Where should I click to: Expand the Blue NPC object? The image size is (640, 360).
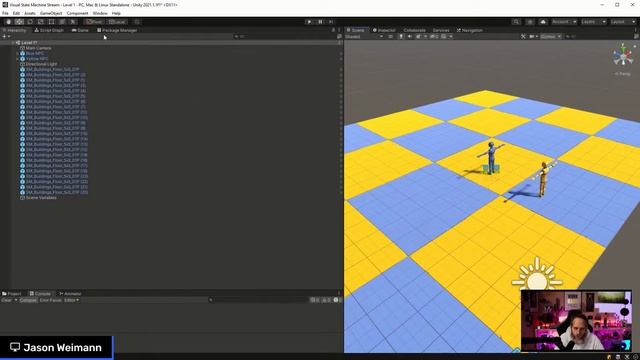(x=18, y=53)
